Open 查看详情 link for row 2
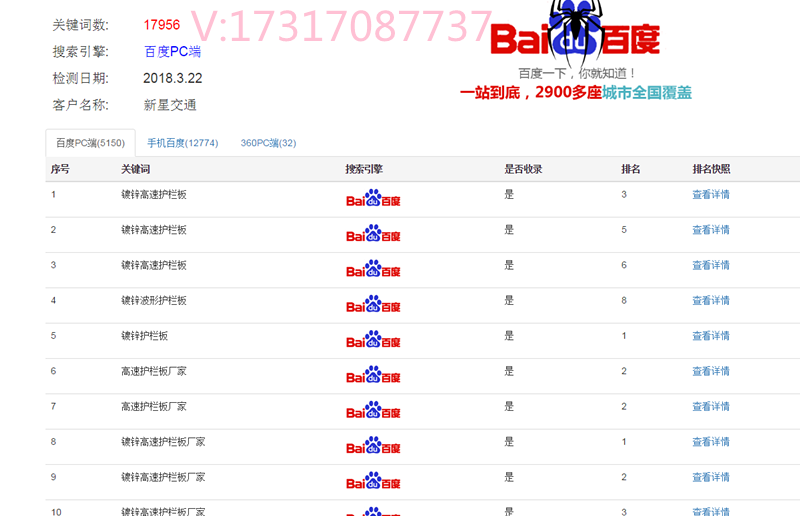This screenshot has width=800, height=516. (x=711, y=230)
